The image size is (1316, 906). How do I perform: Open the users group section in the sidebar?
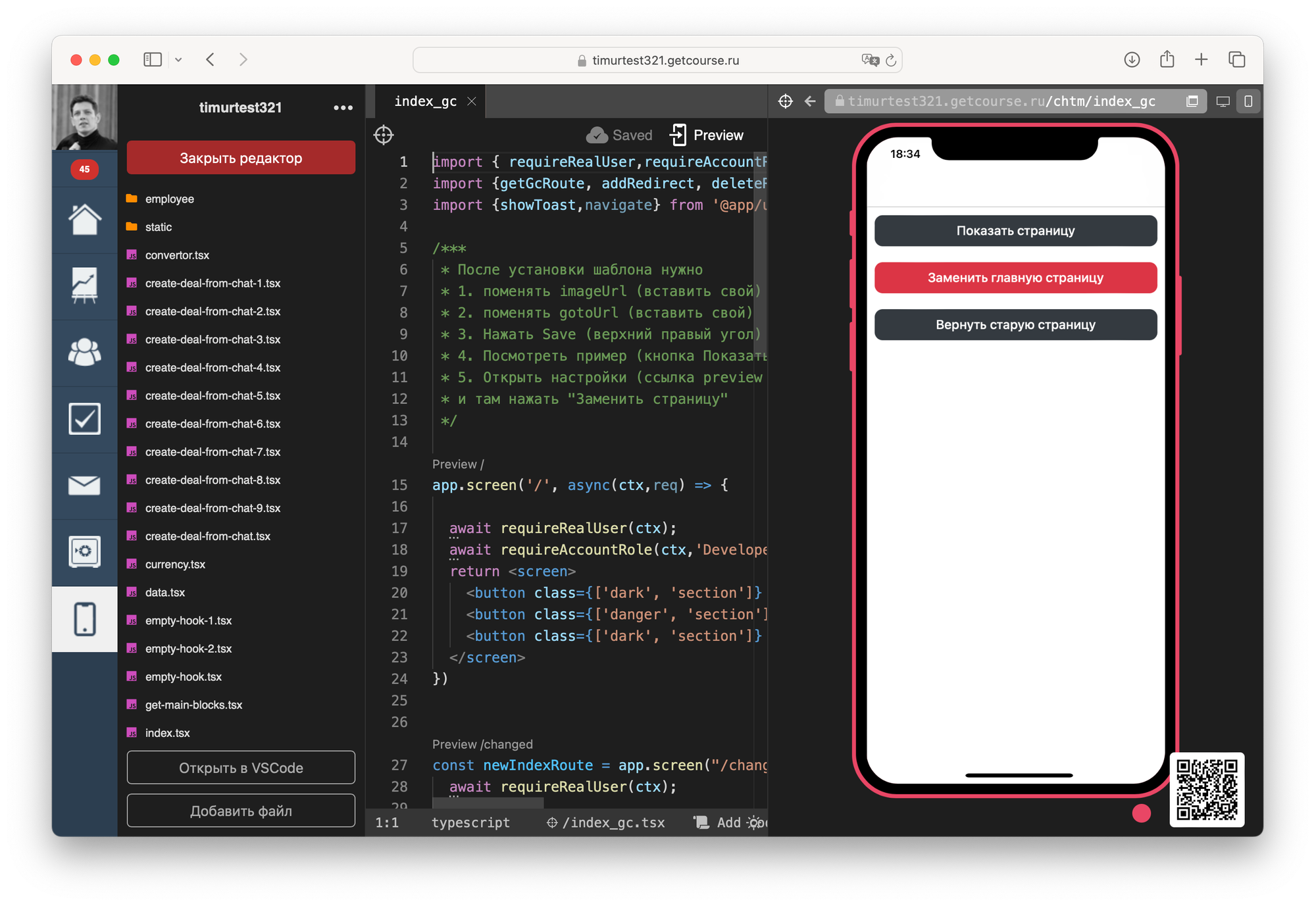(84, 353)
